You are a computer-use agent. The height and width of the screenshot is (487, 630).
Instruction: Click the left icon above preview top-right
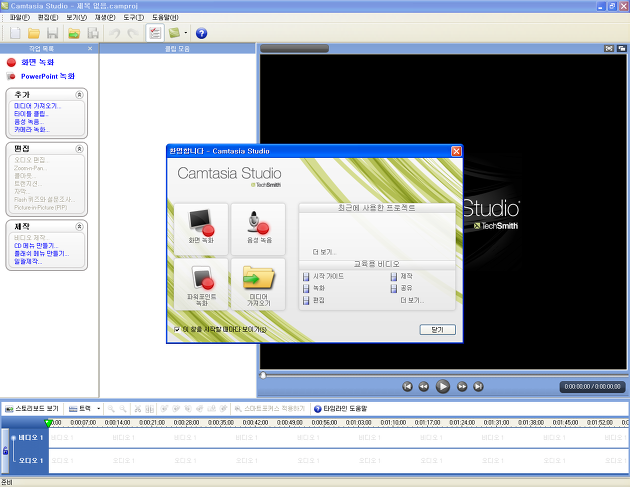(609, 49)
